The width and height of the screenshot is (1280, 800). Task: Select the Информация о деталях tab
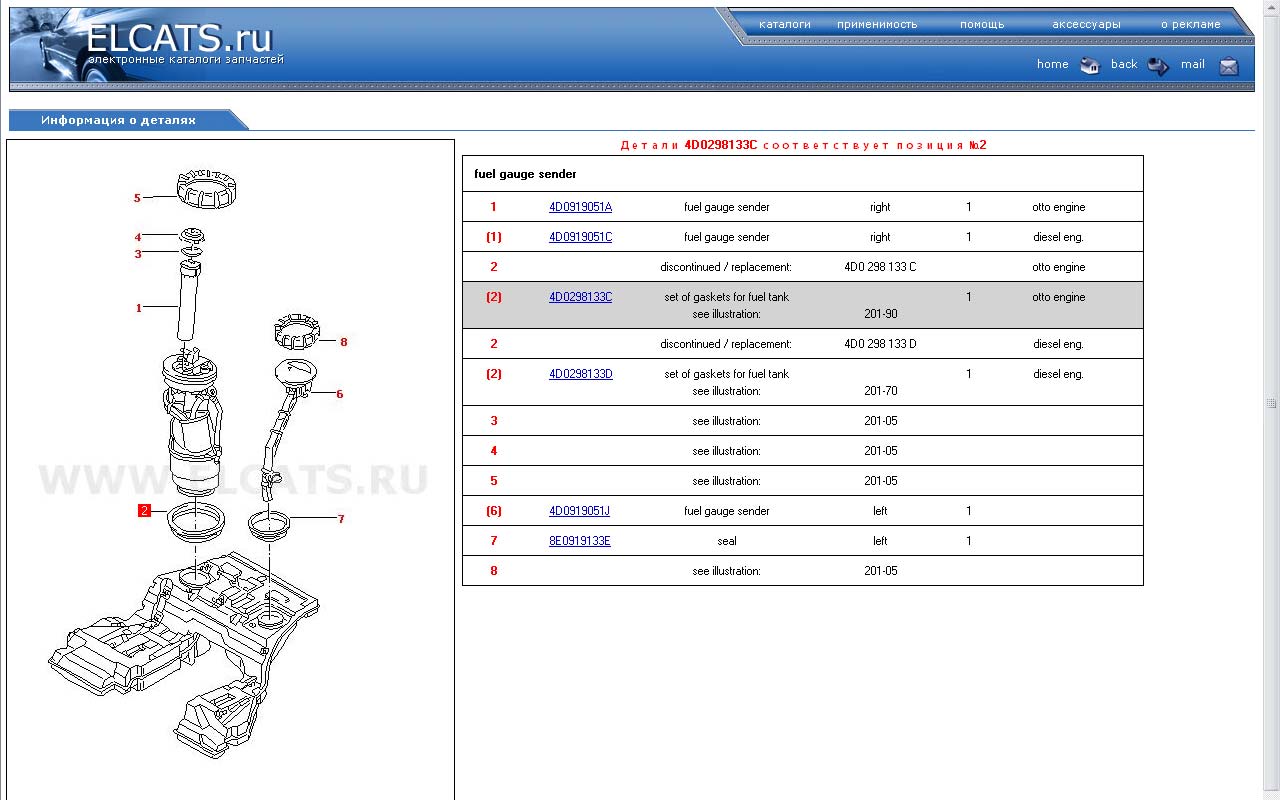click(x=119, y=120)
